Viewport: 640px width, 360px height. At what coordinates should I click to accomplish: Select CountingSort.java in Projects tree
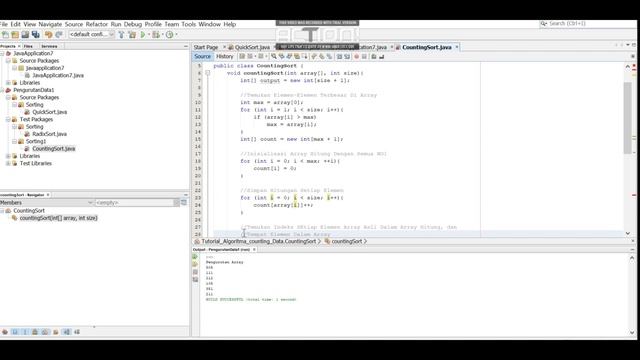(x=53, y=149)
